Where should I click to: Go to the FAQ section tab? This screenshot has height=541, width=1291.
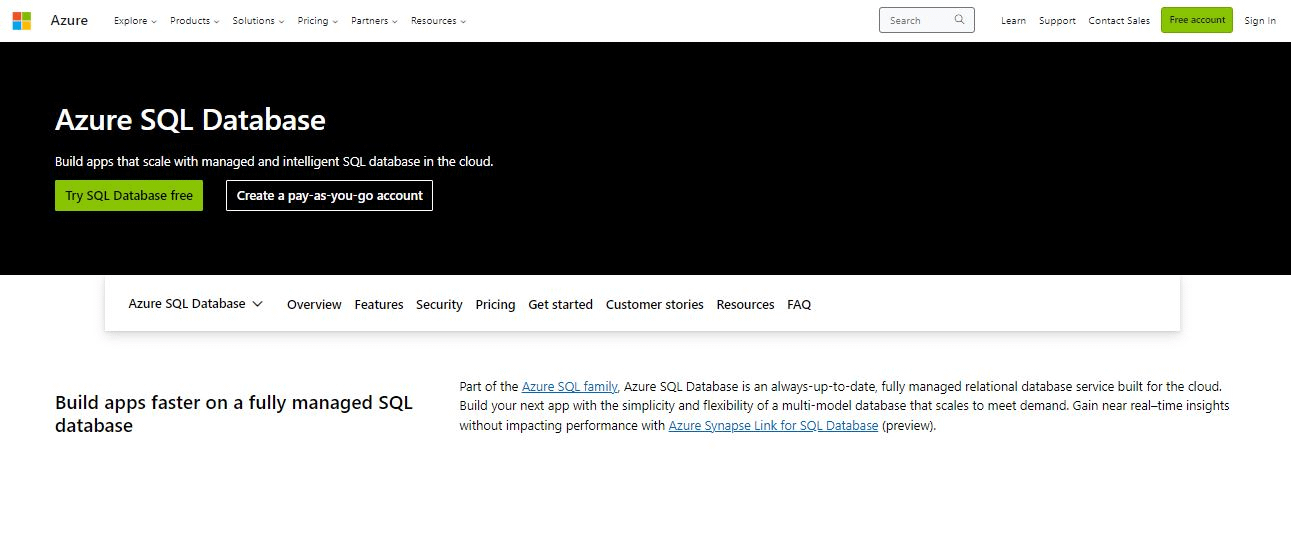point(799,304)
